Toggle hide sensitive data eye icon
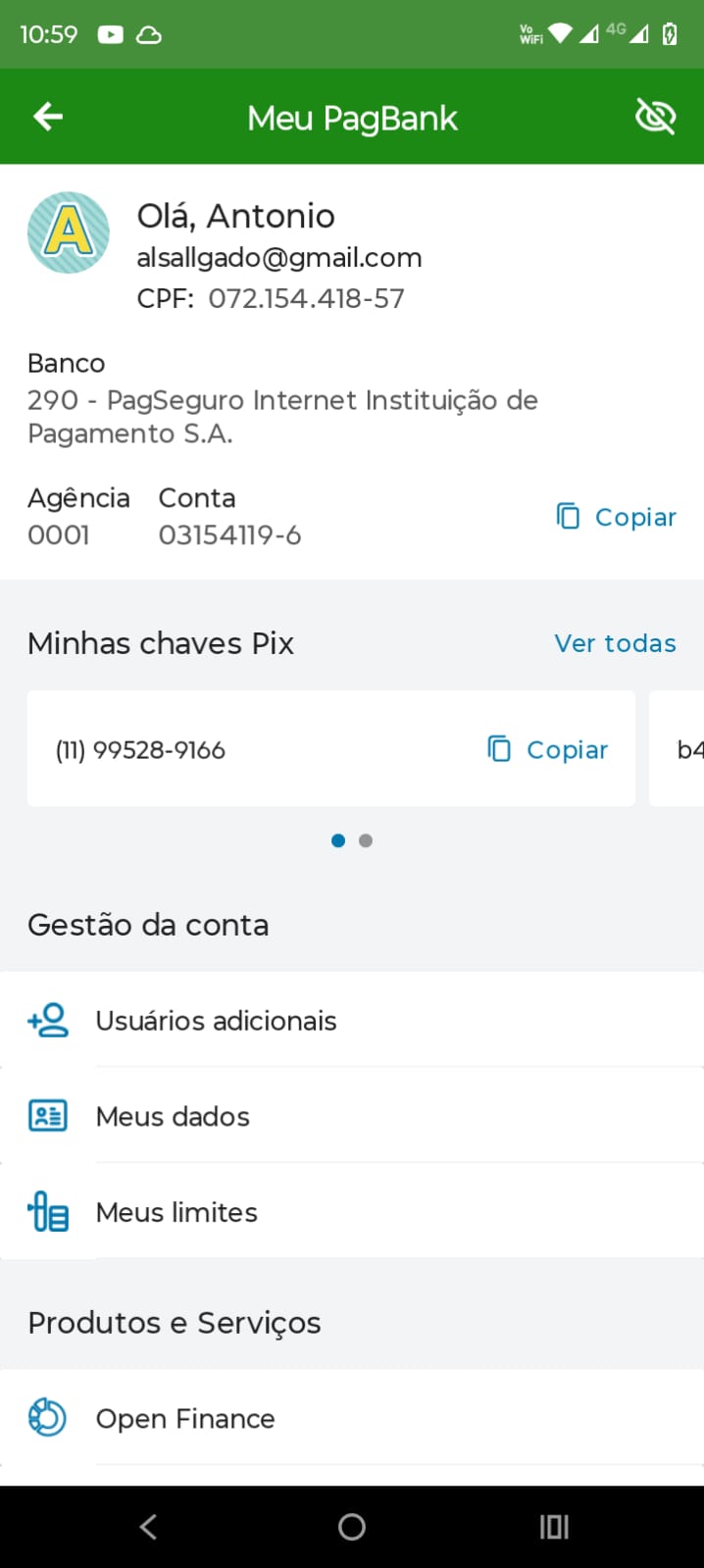 (655, 118)
